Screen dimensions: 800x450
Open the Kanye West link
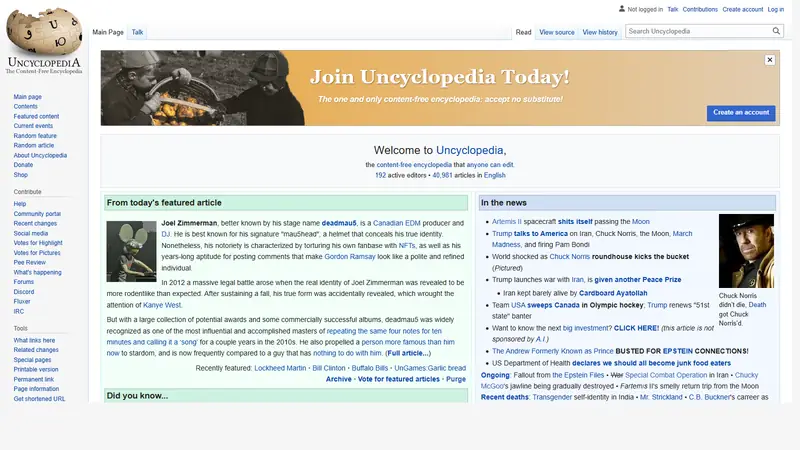[162, 306]
